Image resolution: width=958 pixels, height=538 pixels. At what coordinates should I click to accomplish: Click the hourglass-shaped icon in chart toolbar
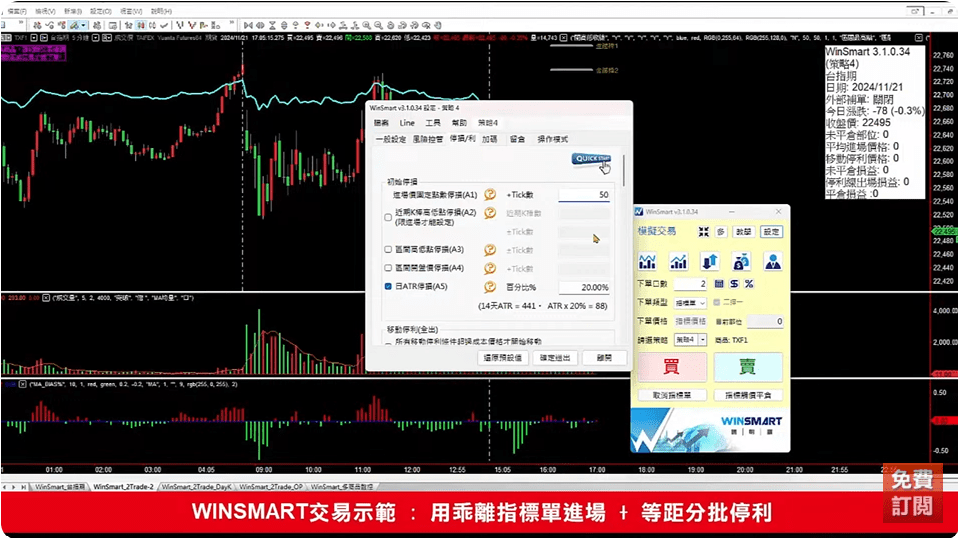click(x=272, y=26)
